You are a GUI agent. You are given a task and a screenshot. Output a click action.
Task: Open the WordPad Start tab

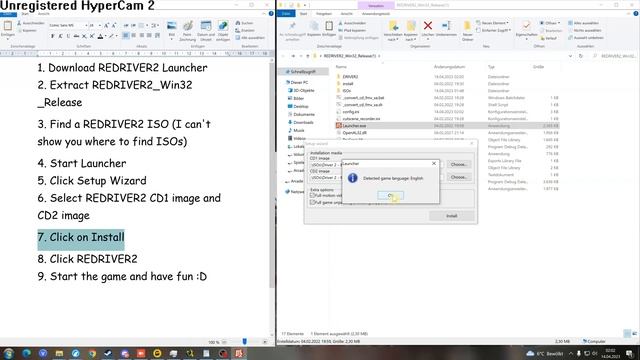pos(25,14)
